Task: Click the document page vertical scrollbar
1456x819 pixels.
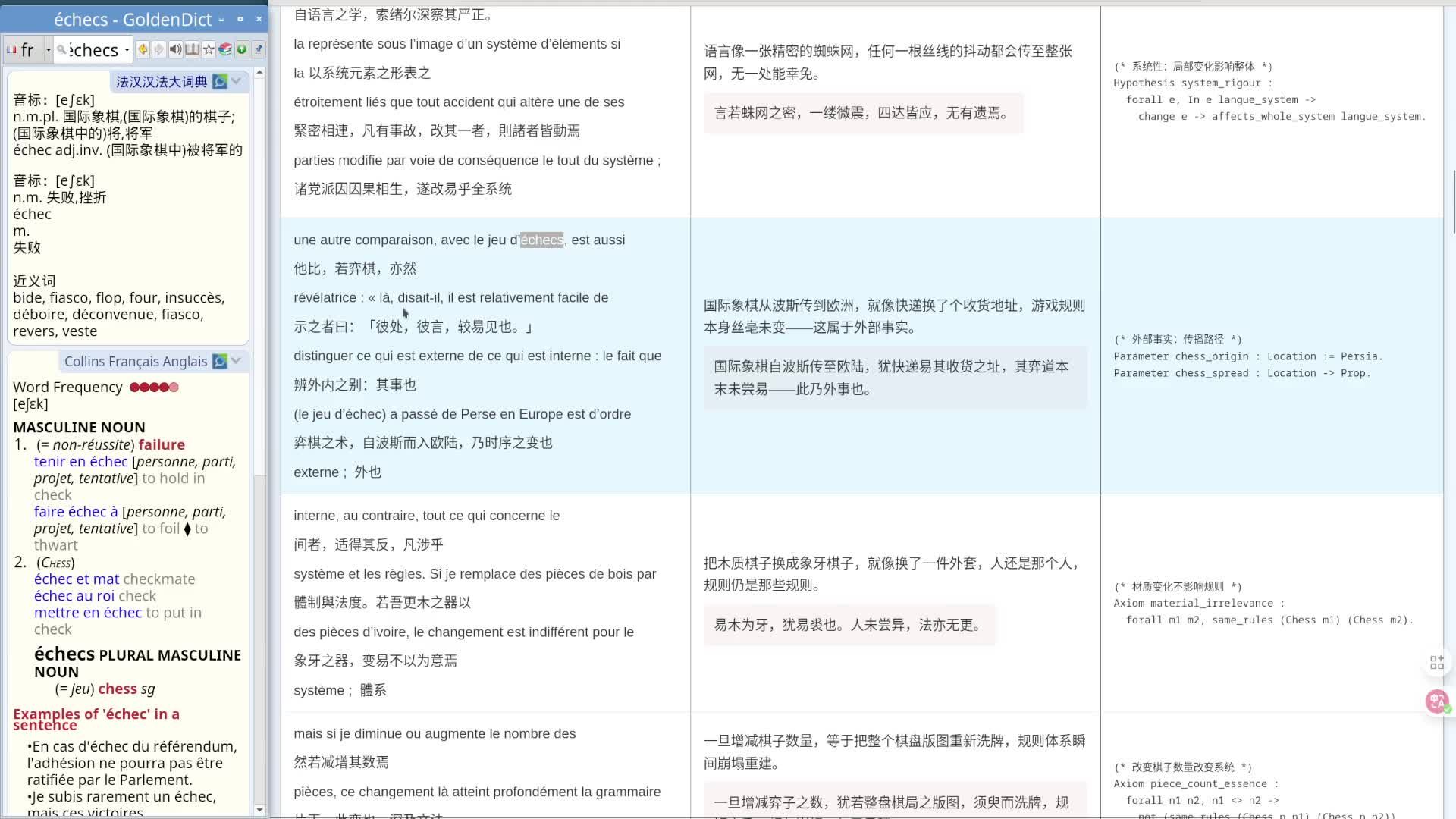Action: (x=1453, y=202)
